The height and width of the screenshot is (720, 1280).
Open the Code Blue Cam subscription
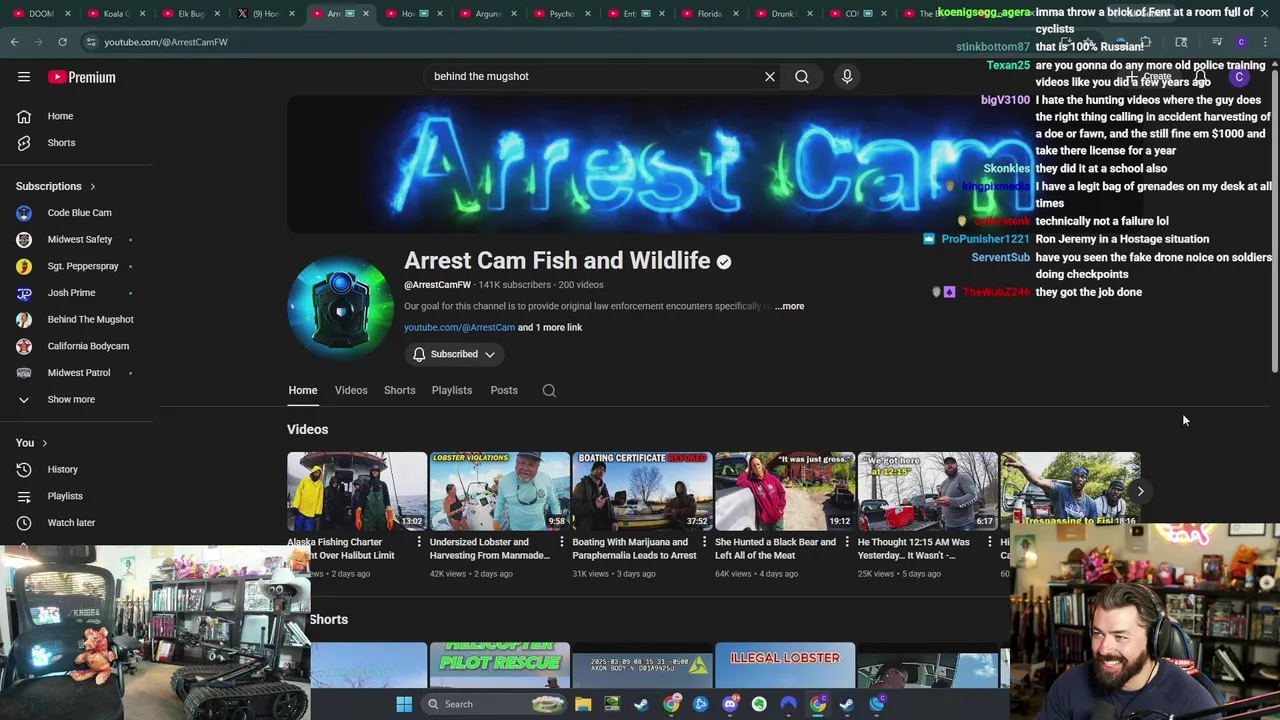click(x=79, y=213)
